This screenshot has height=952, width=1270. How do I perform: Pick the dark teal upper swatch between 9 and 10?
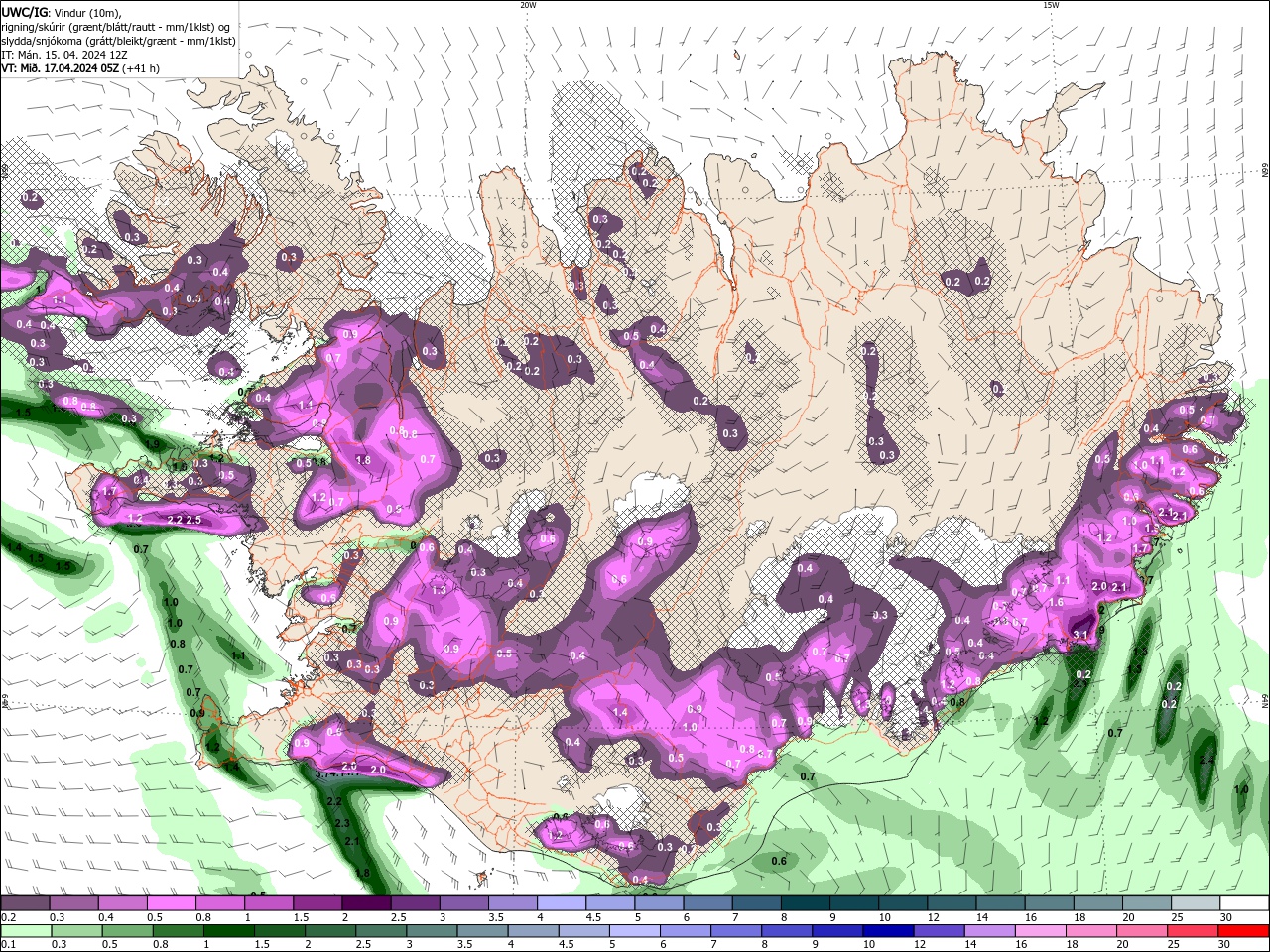click(x=854, y=903)
